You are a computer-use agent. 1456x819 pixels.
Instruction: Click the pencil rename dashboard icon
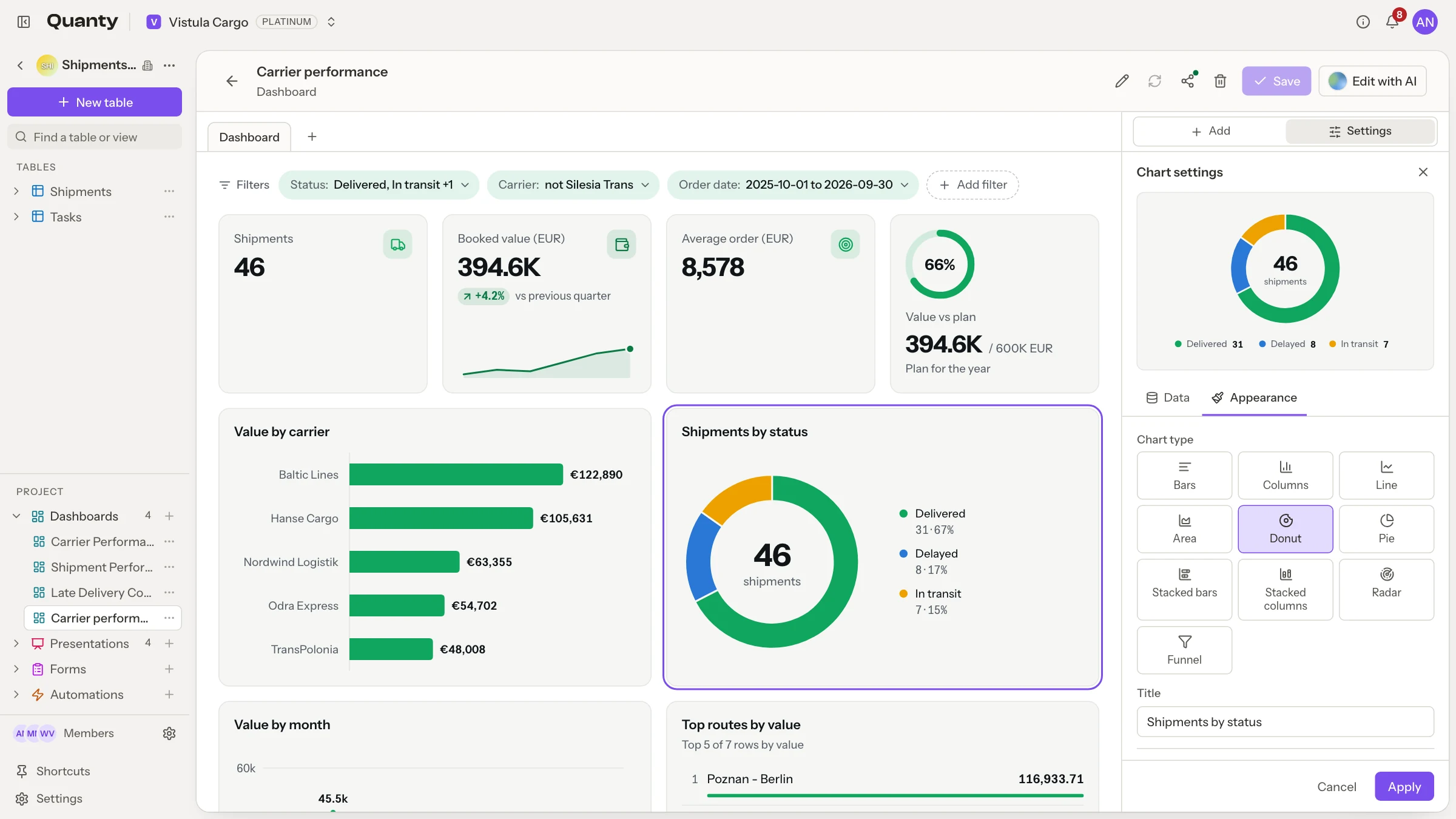[1122, 81]
